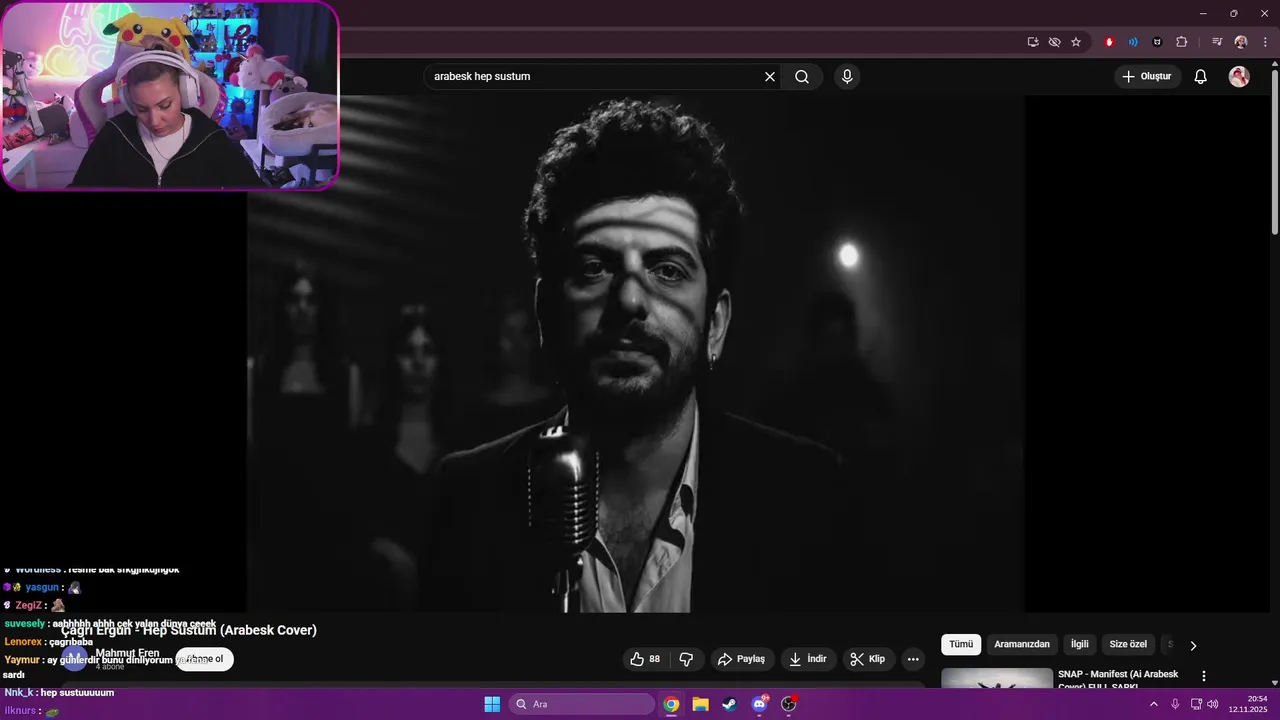Open the Extensions puzzle icon
The height and width of the screenshot is (720, 1280).
click(1182, 42)
